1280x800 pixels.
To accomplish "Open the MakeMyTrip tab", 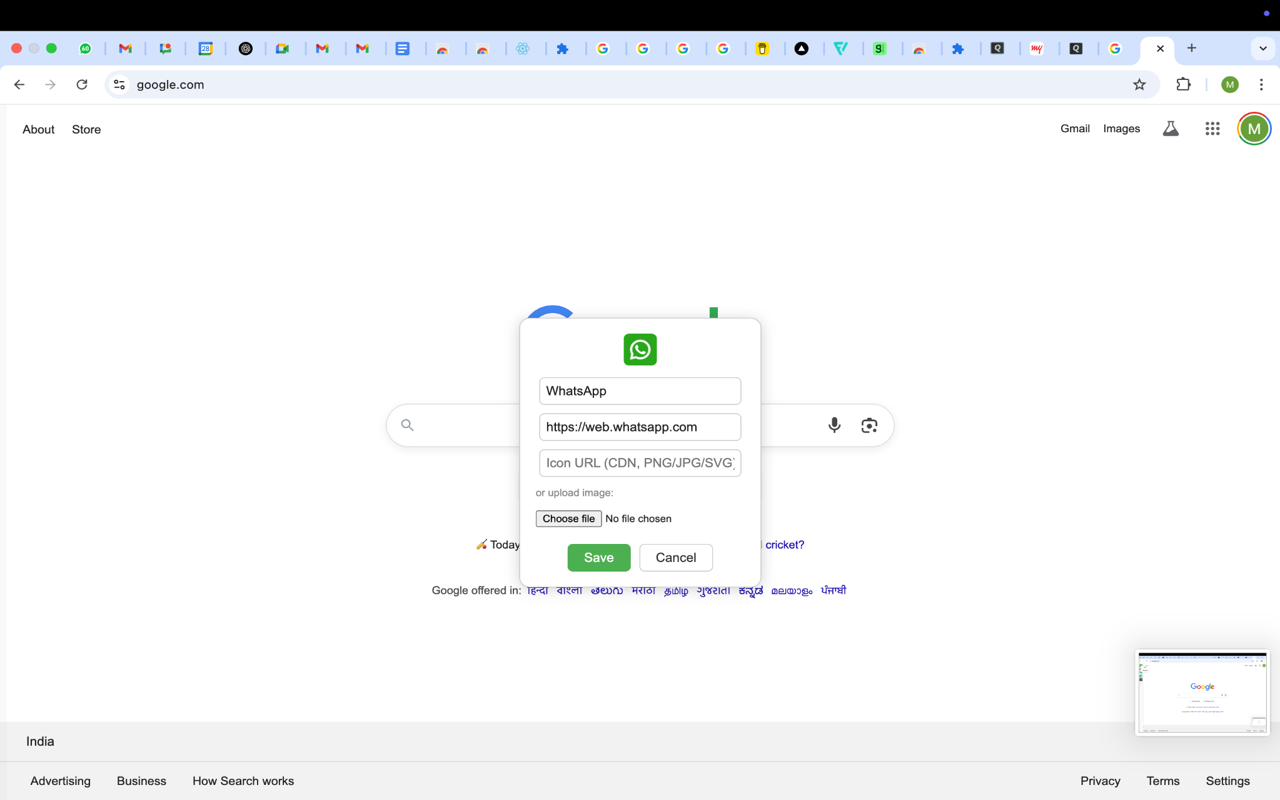I will point(1037,48).
